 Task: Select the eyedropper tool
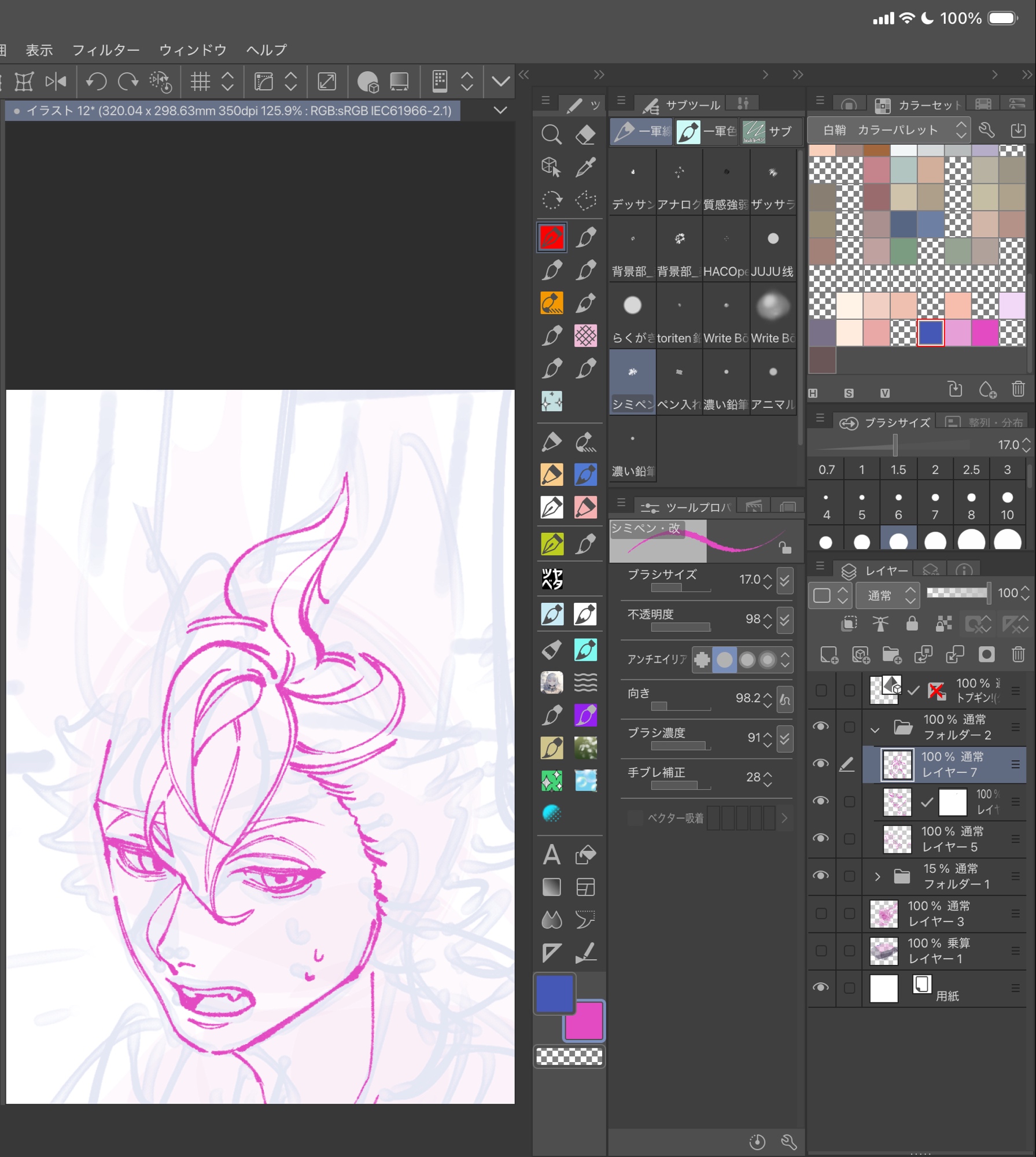pyautogui.click(x=585, y=168)
